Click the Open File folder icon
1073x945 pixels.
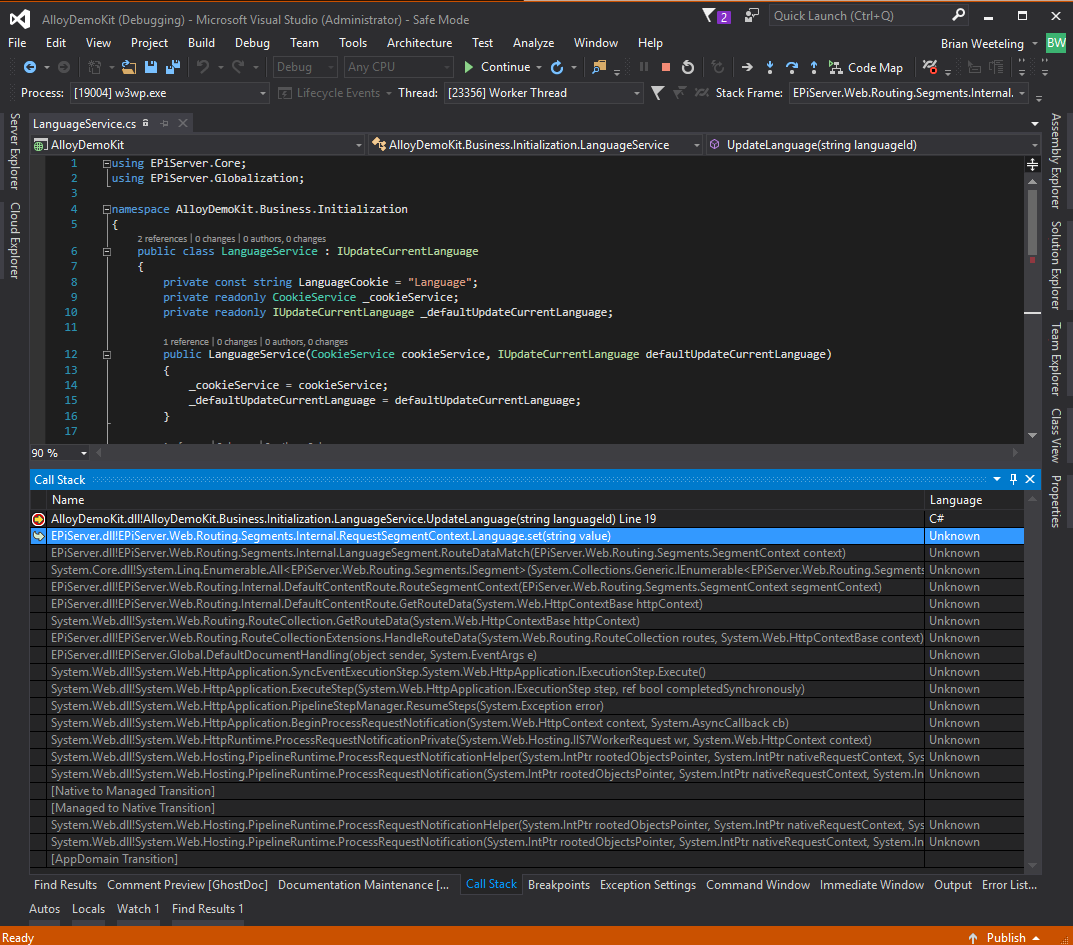129,67
